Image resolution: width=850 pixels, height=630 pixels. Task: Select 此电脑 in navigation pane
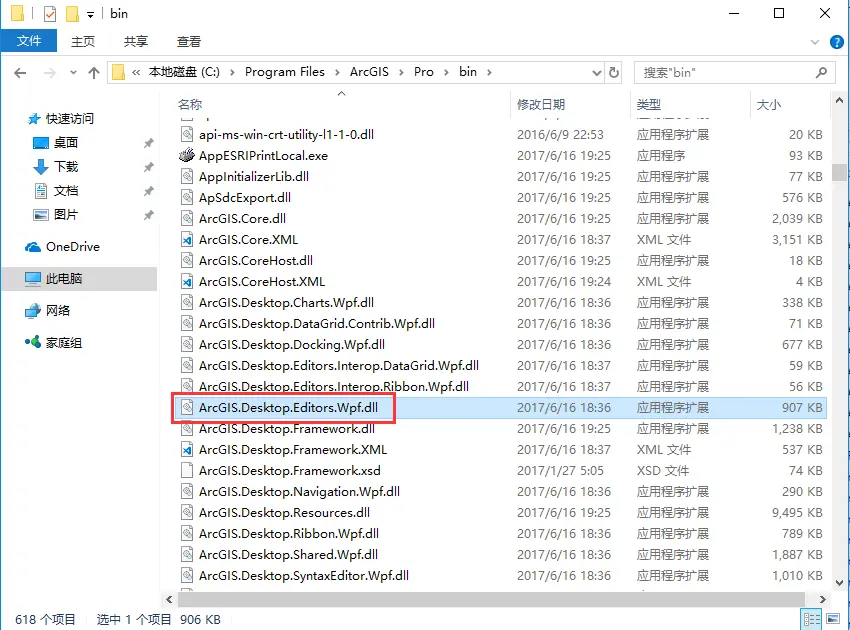[x=79, y=279]
